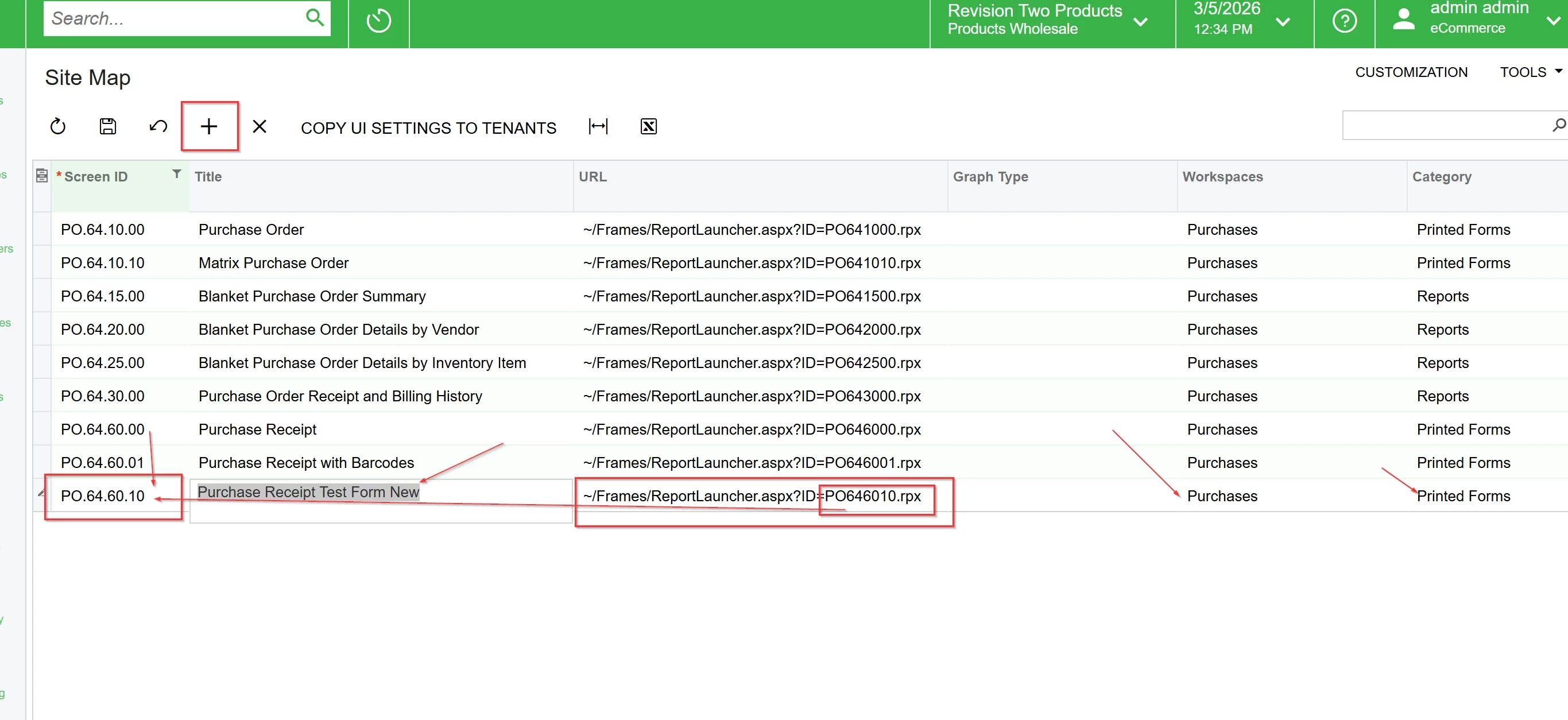Open the recent history clock icon
1568x720 pixels.
(x=378, y=21)
